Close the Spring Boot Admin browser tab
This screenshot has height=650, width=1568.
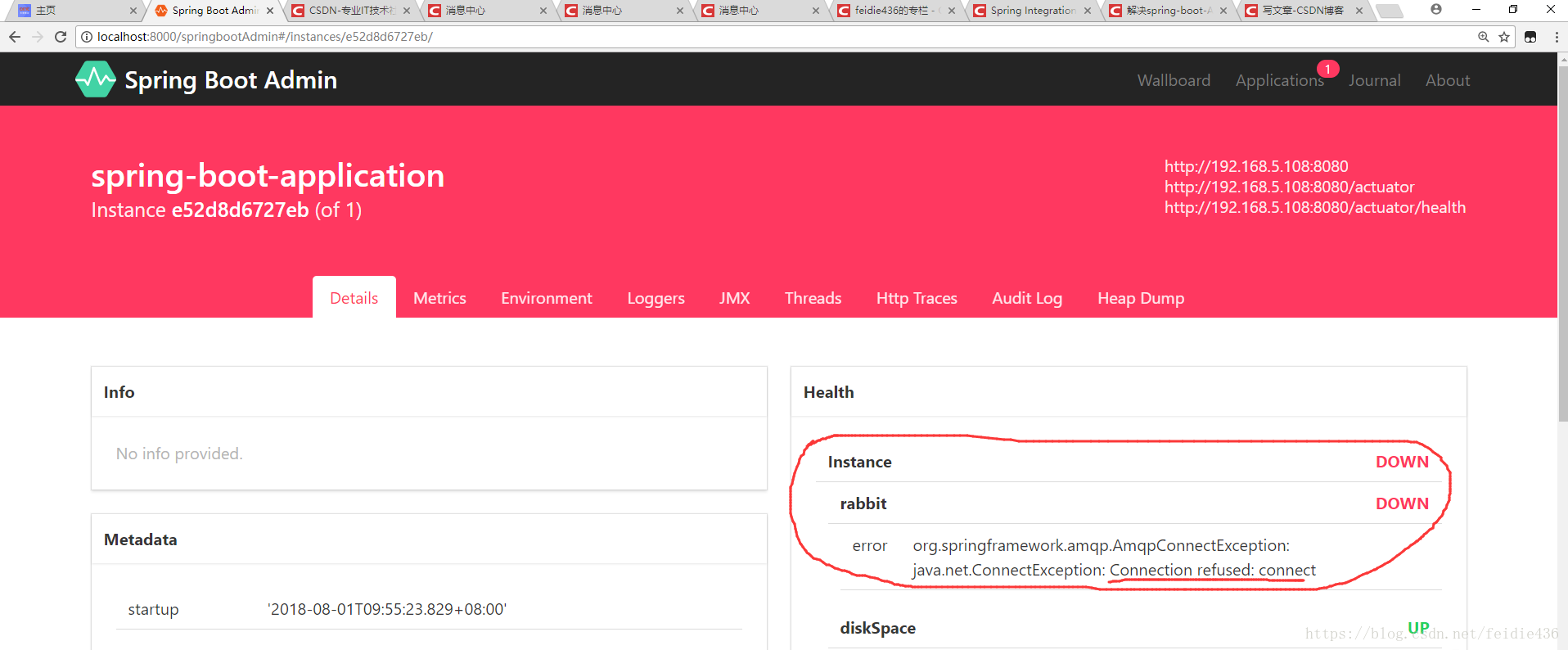270,11
